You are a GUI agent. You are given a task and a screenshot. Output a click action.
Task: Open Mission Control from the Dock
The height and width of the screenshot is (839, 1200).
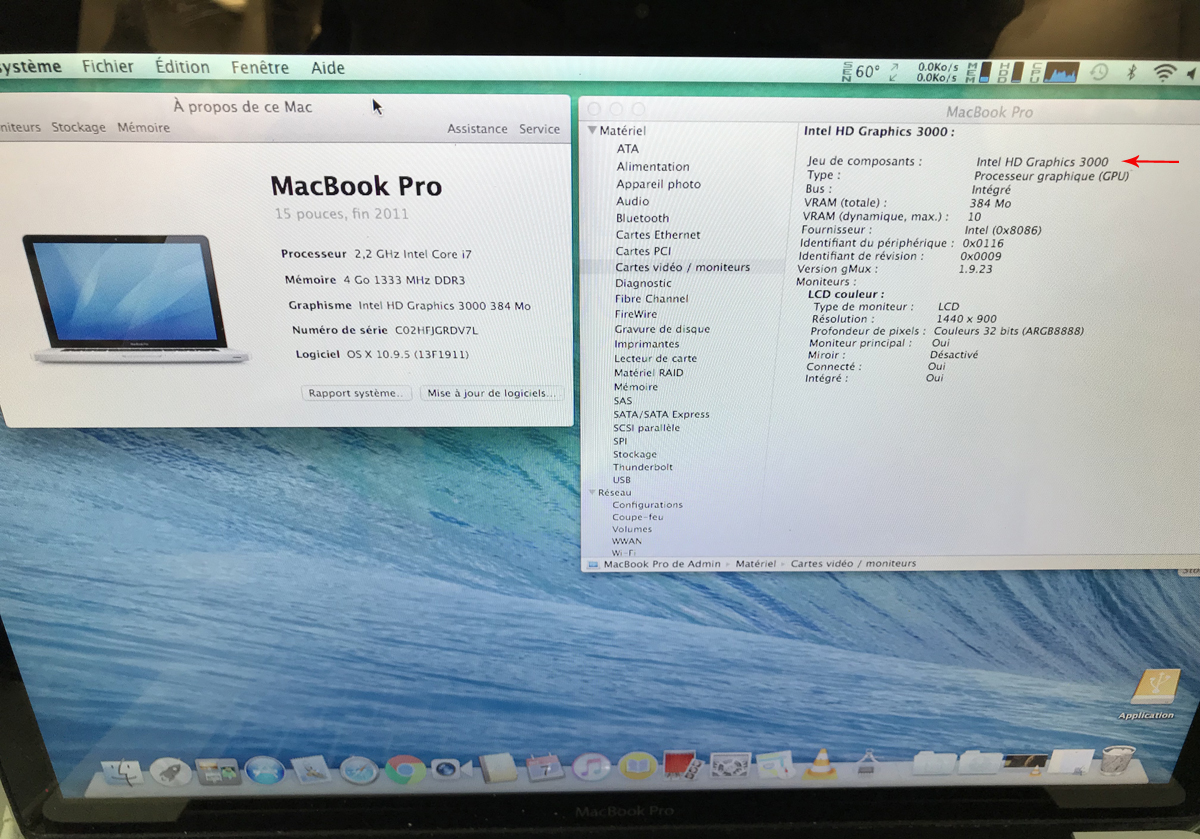tap(216, 770)
